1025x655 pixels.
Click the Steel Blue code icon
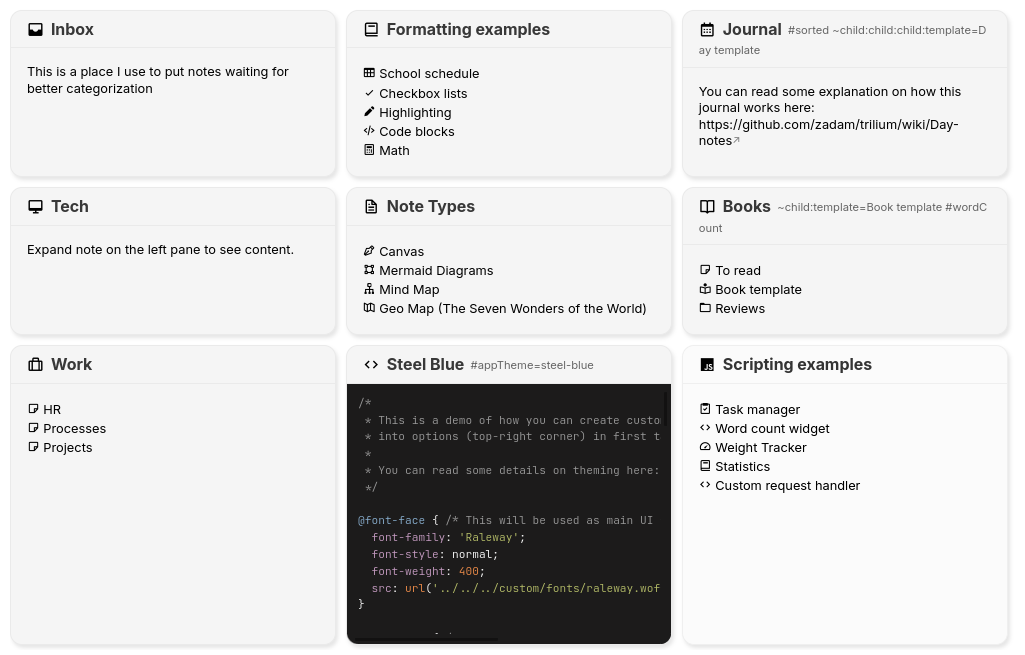(371, 365)
